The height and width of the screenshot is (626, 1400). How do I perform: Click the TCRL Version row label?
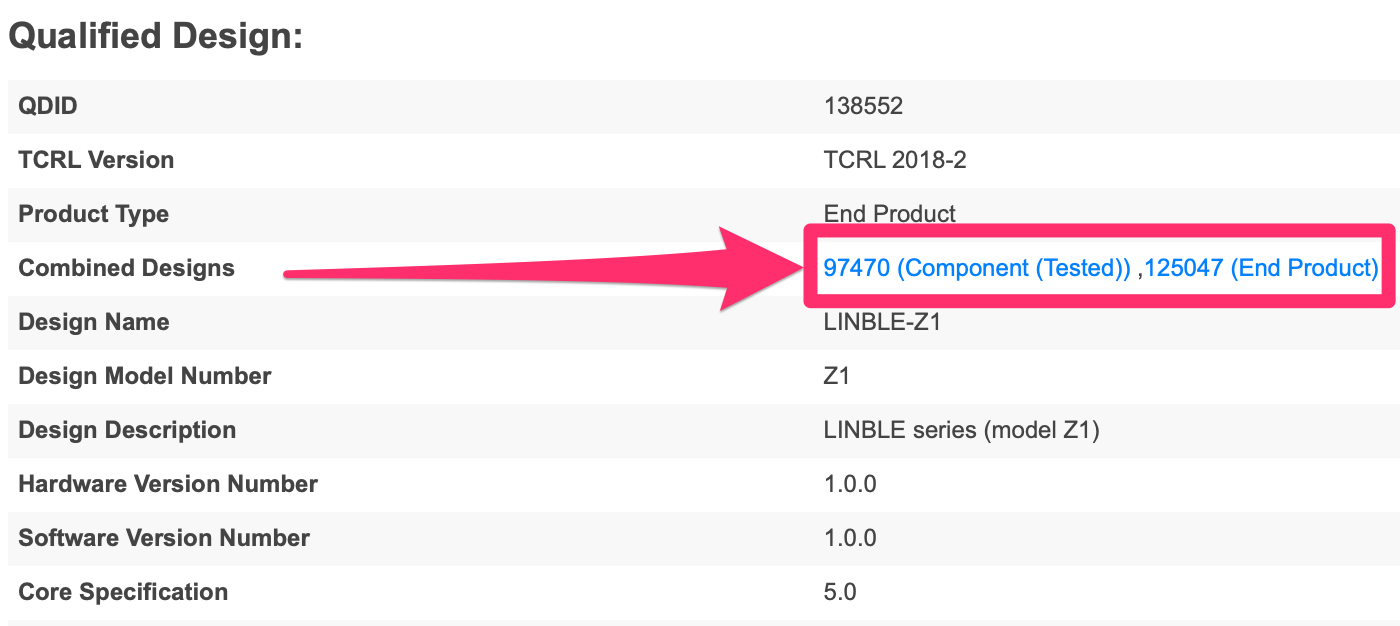pyautogui.click(x=96, y=160)
